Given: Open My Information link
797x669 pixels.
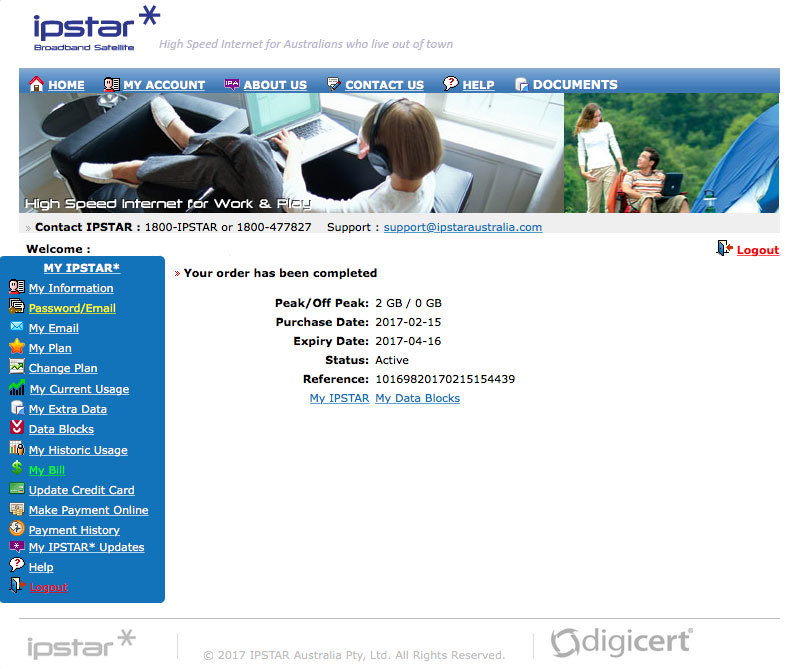Looking at the screenshot, I should click(71, 288).
